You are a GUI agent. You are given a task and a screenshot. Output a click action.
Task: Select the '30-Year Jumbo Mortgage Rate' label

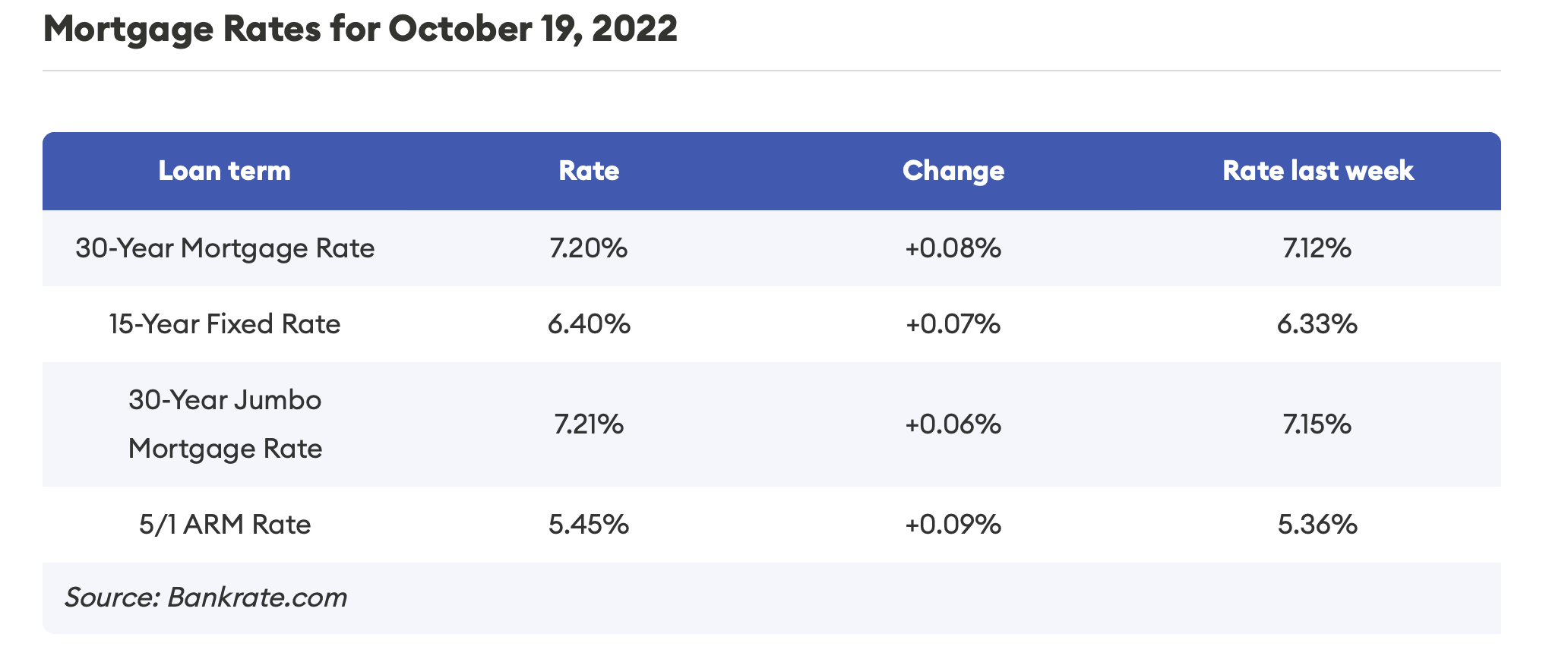[225, 424]
